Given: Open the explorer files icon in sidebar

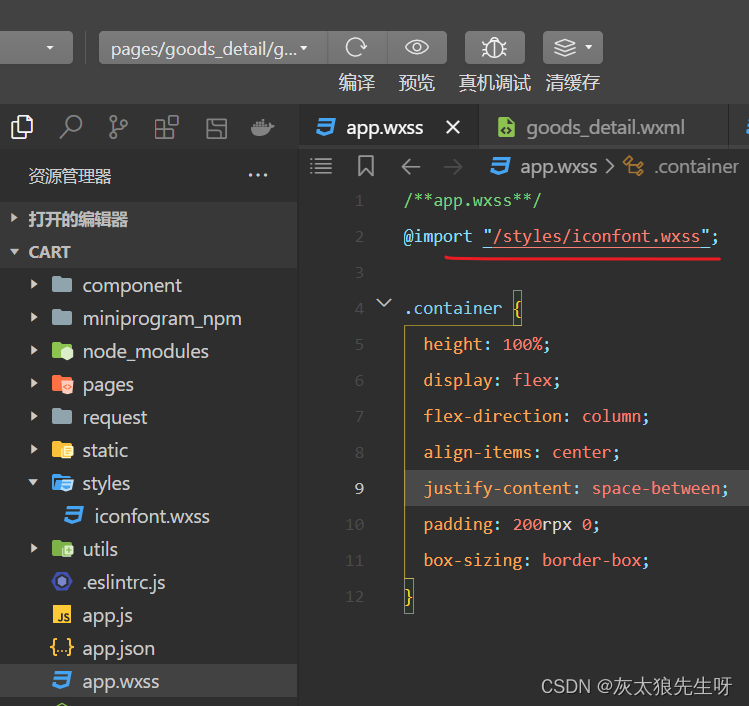Looking at the screenshot, I should 22,127.
